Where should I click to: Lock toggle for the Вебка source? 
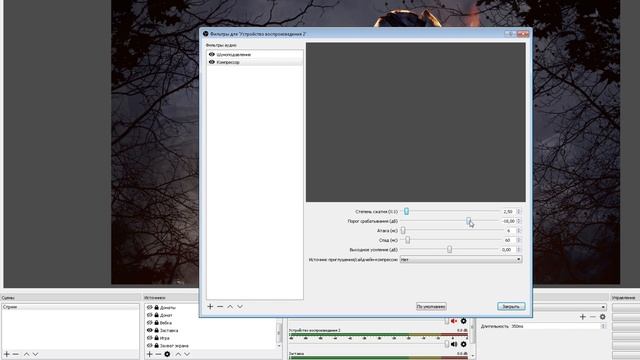click(x=157, y=322)
